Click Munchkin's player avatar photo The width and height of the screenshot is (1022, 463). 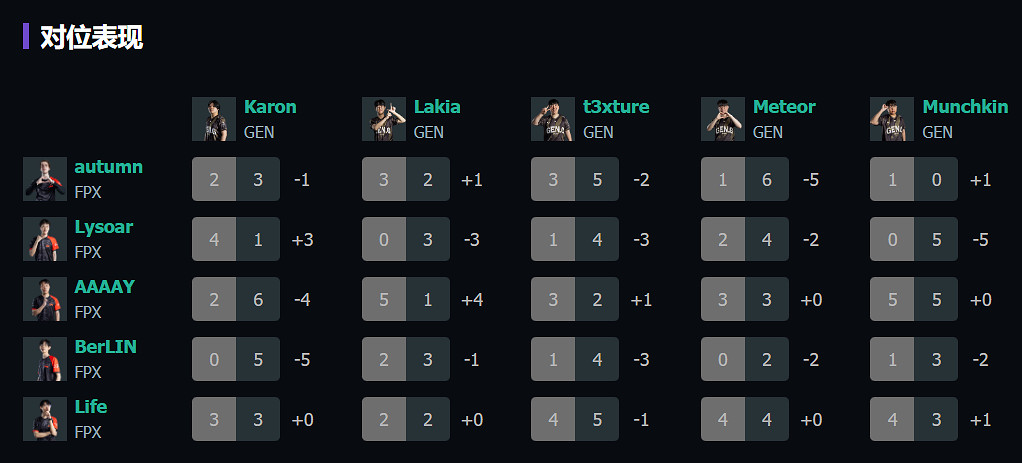(892, 119)
